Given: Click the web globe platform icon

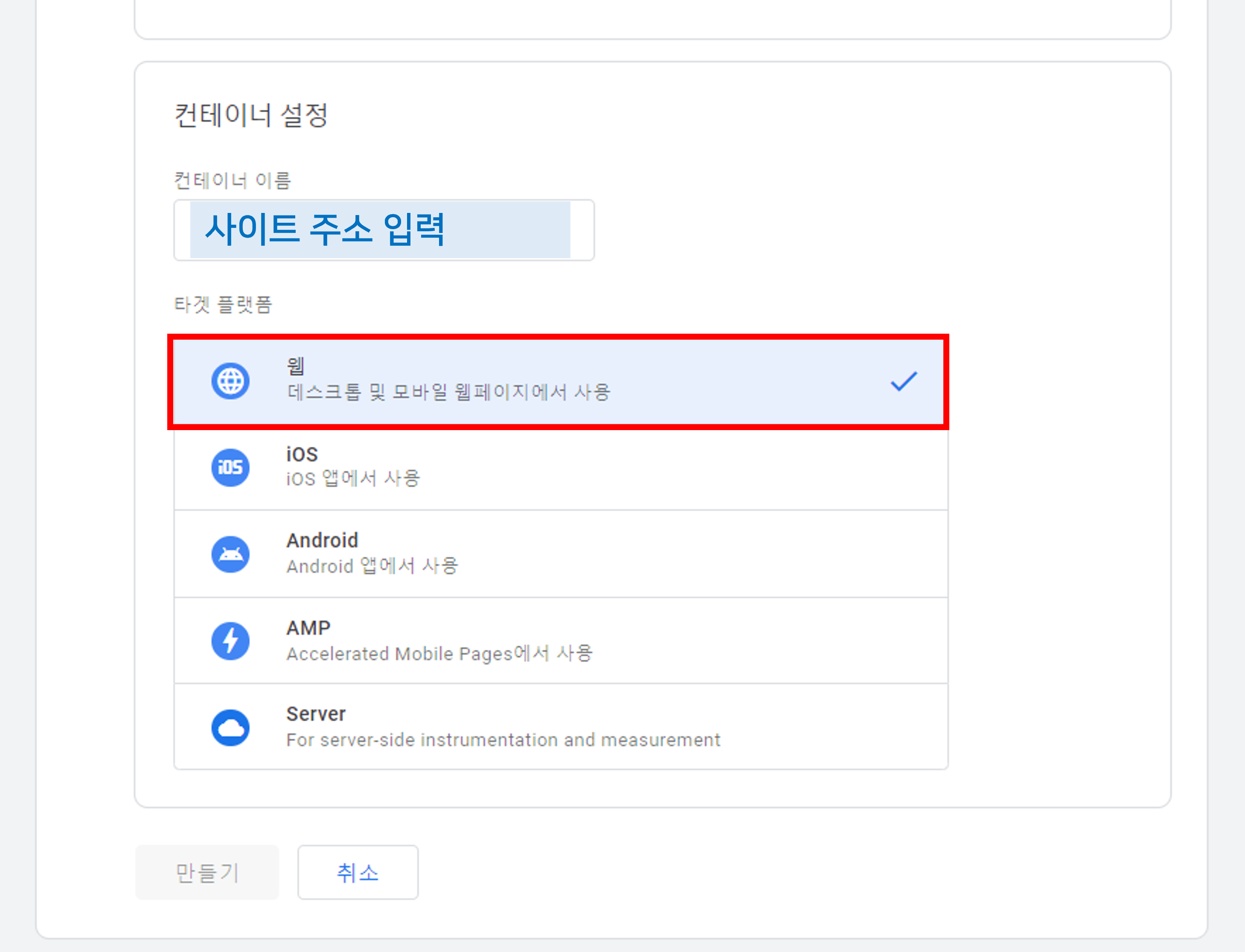Looking at the screenshot, I should tap(230, 381).
